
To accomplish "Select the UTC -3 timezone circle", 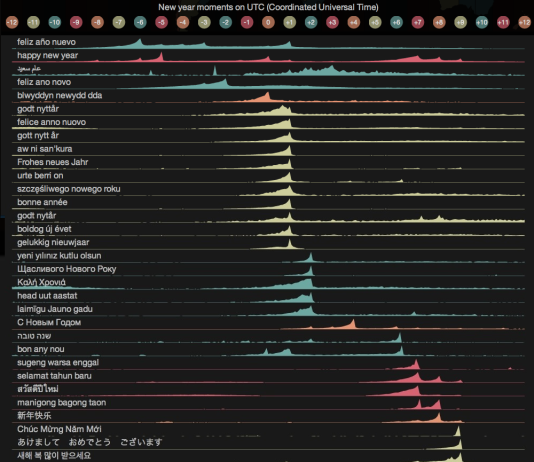I will tap(204, 22).
